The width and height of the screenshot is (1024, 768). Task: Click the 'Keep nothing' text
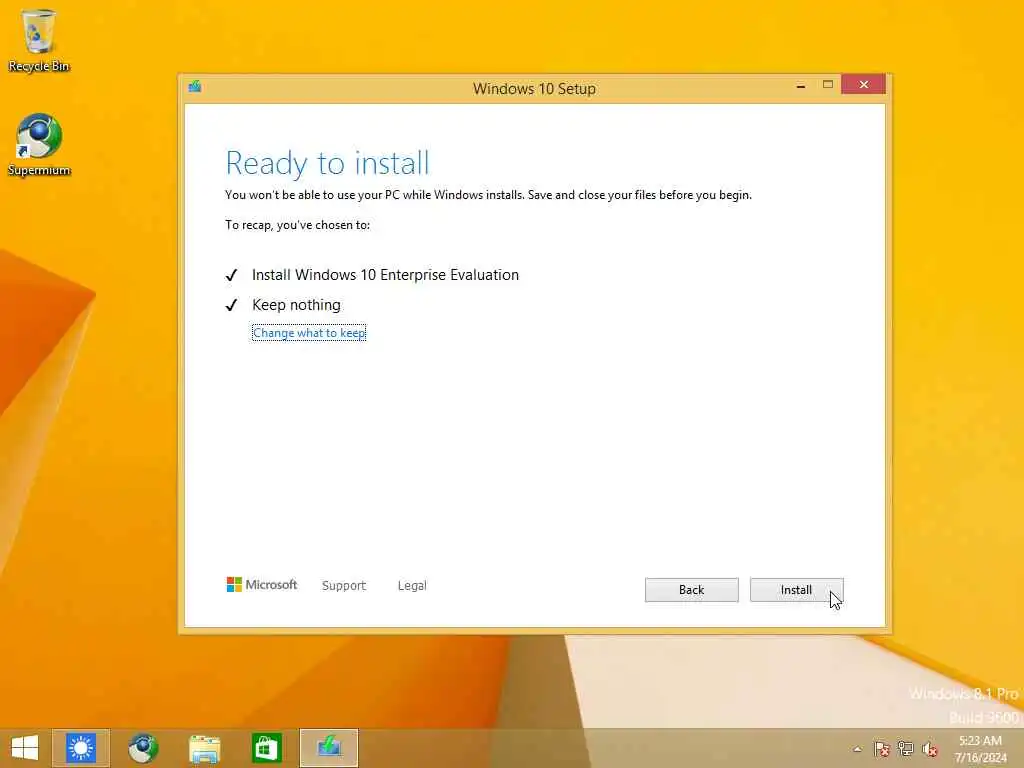296,305
